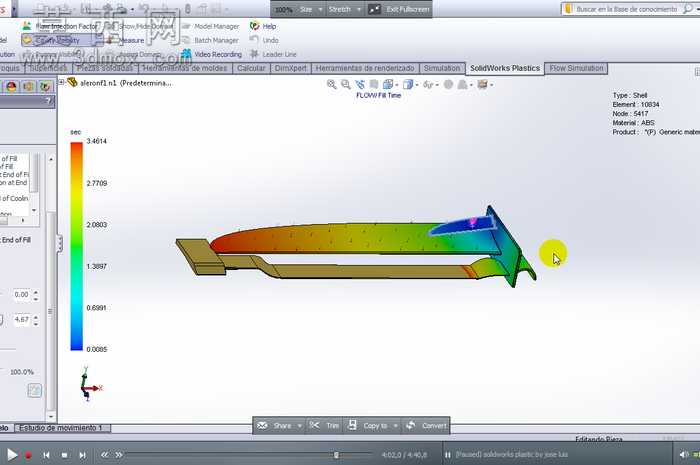Click Exit Fullscreen button
700x465 pixels.
400,9
